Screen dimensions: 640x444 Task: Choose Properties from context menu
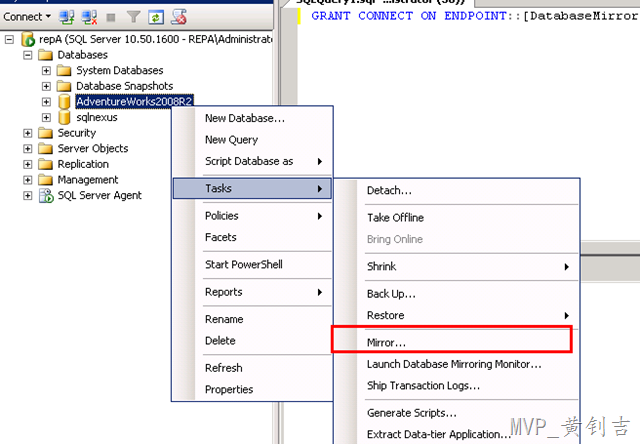click(252, 390)
